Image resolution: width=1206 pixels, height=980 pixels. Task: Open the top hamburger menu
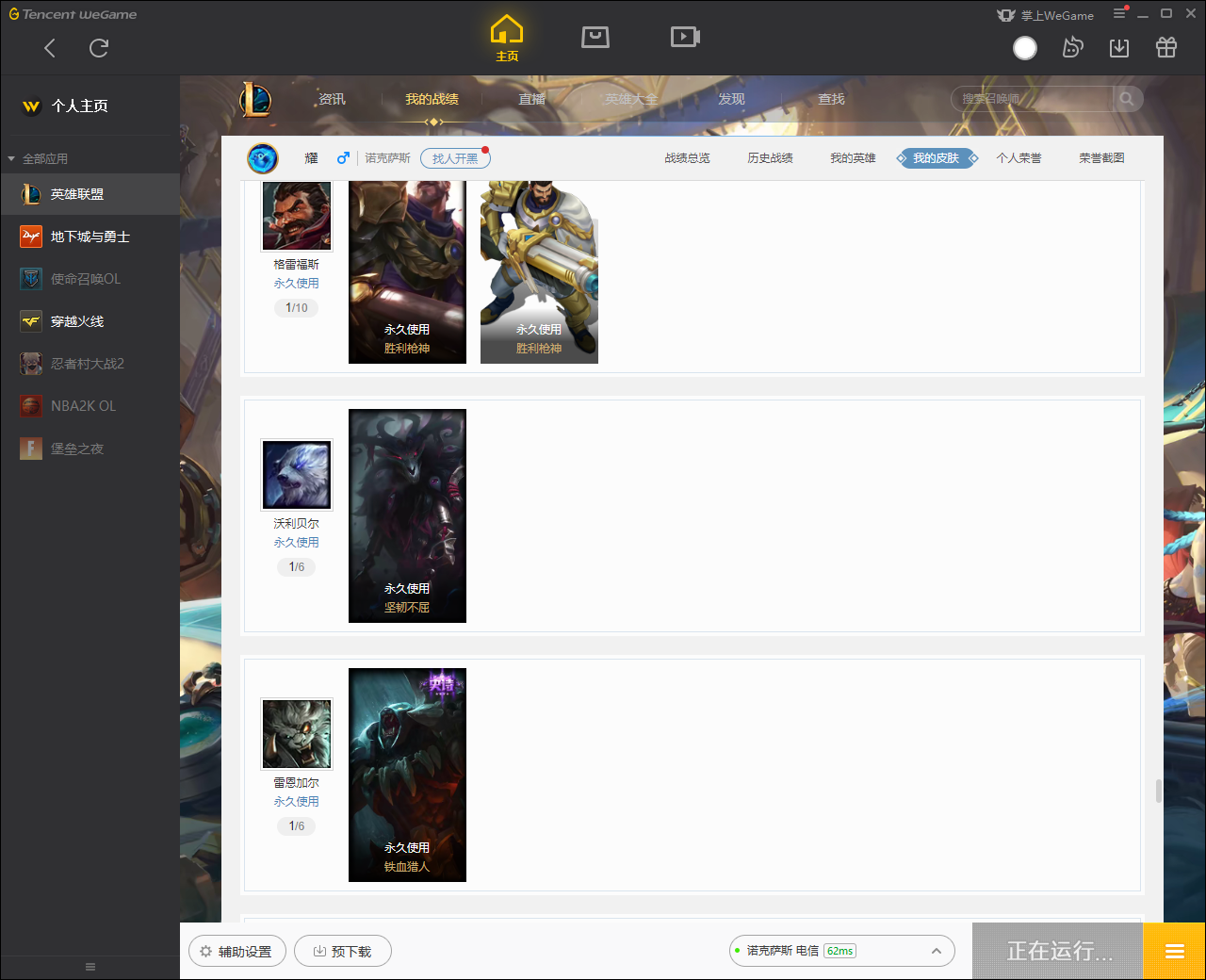coord(1119,13)
